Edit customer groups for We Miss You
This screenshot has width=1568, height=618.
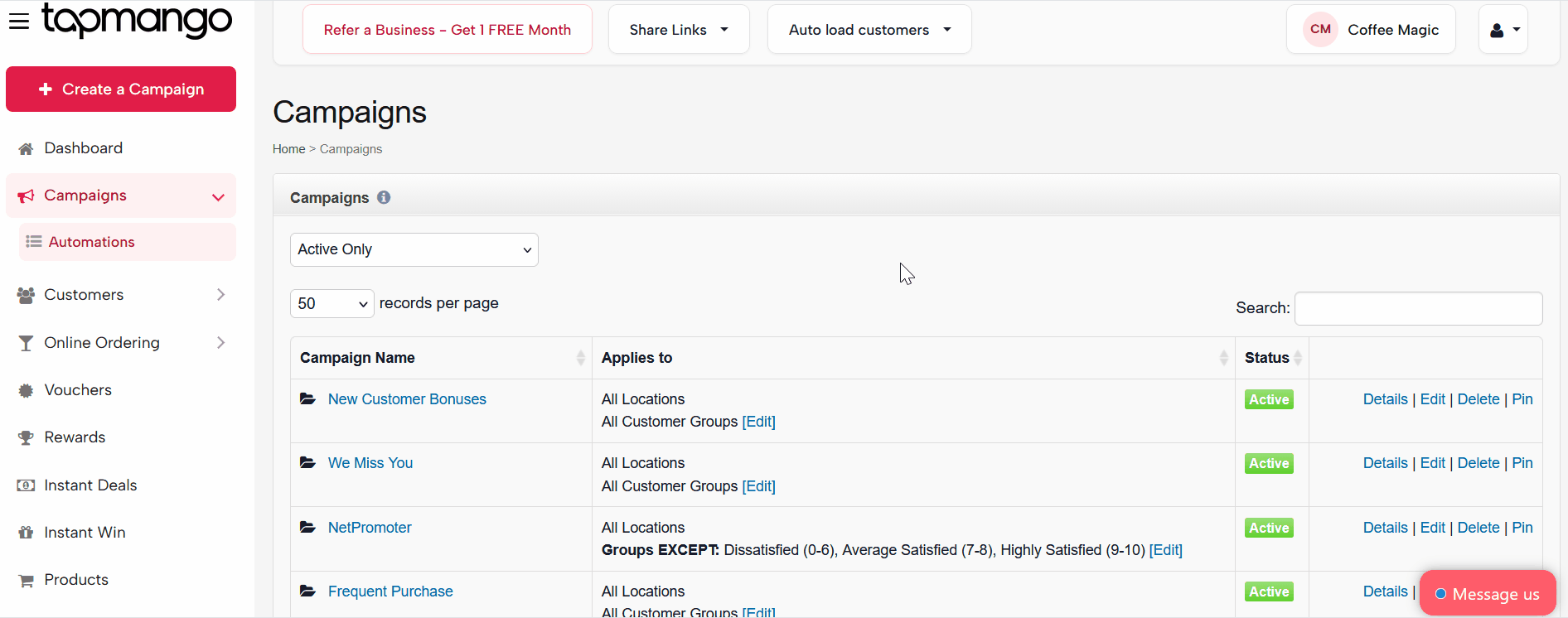tap(758, 486)
